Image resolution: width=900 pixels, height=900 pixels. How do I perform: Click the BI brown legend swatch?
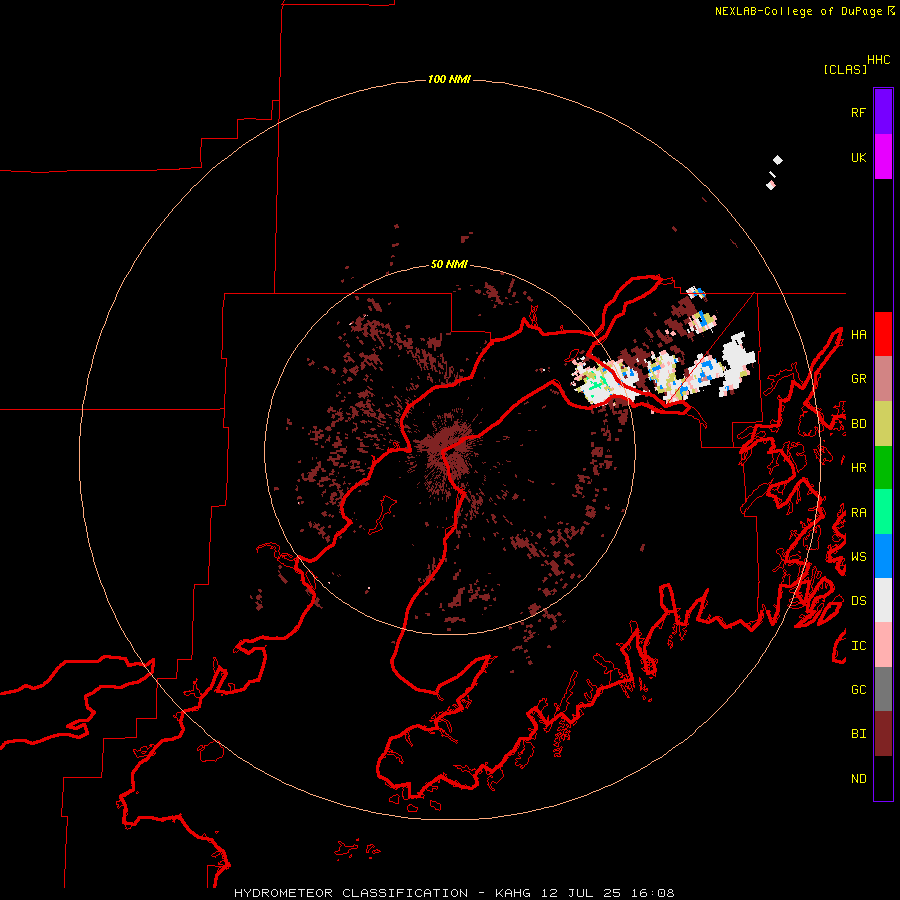coord(883,734)
